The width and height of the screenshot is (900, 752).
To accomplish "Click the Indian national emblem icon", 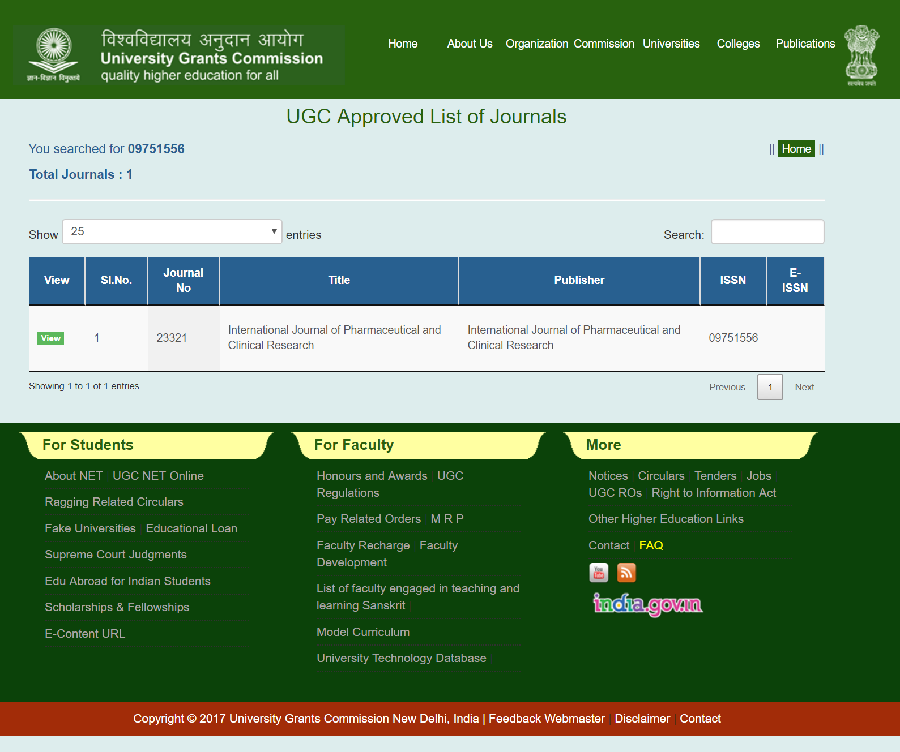I will point(862,55).
